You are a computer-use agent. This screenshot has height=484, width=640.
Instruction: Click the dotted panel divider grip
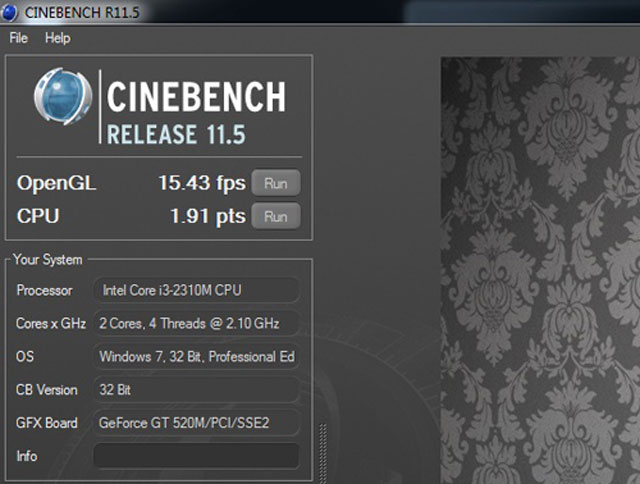(322, 450)
